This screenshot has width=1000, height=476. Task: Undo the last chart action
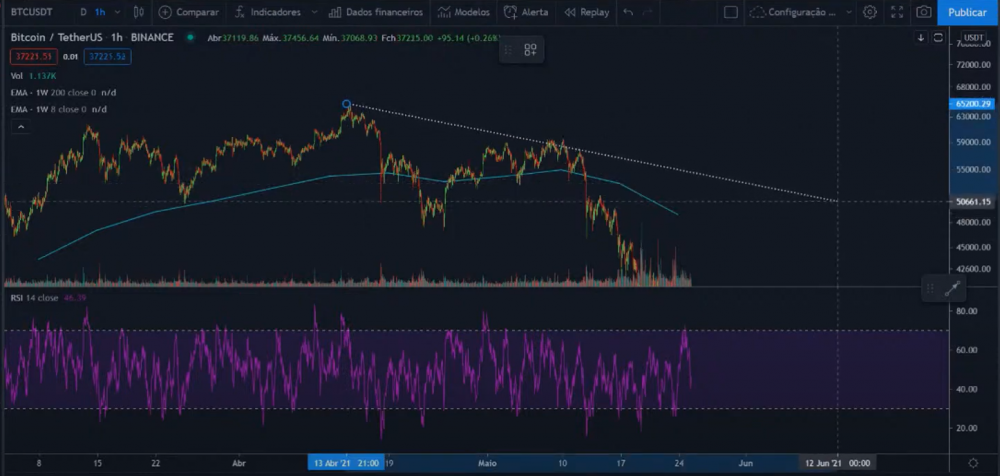click(x=628, y=12)
